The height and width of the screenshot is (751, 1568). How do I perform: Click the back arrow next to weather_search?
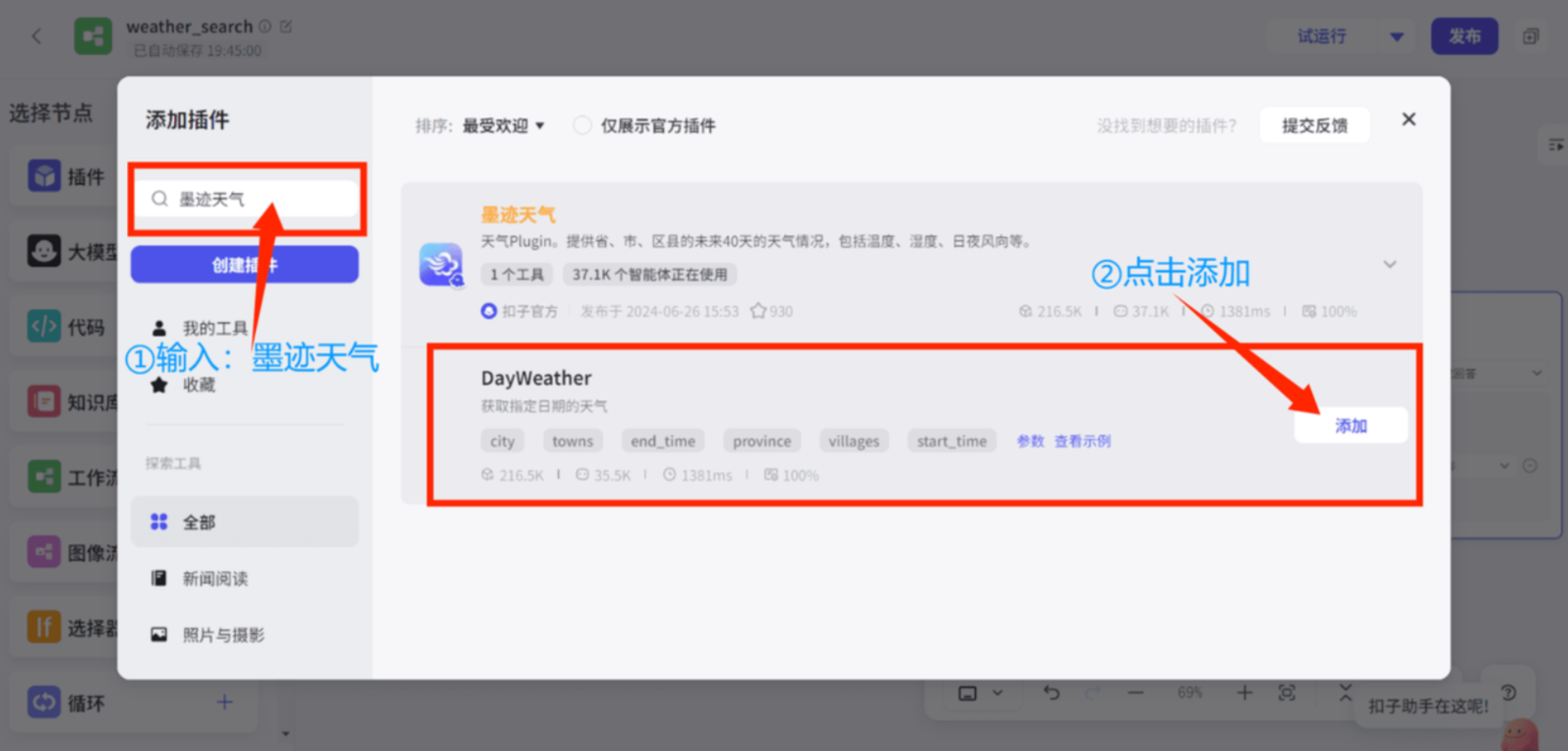pyautogui.click(x=36, y=36)
